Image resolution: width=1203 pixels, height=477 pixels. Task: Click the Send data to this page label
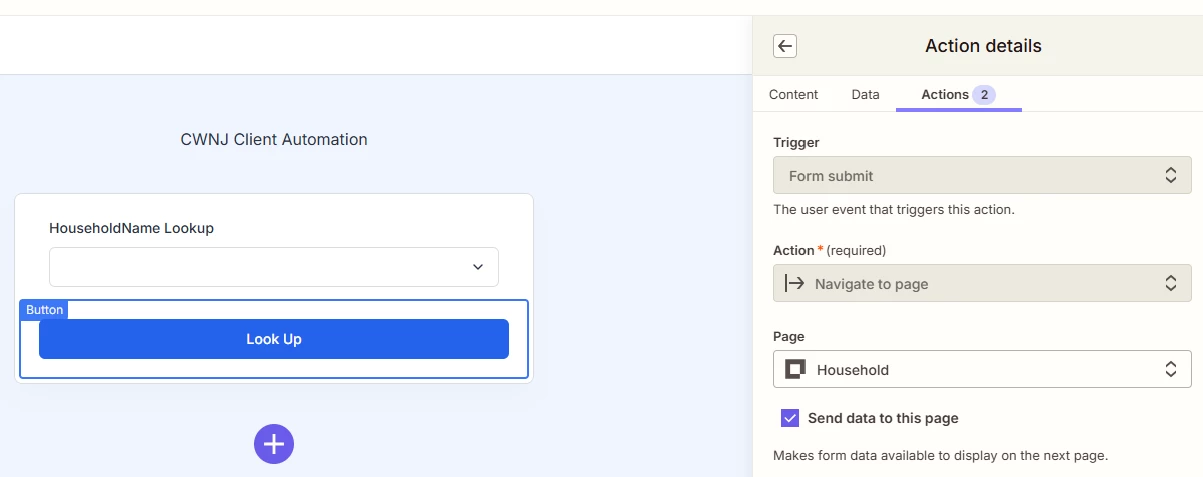(883, 418)
